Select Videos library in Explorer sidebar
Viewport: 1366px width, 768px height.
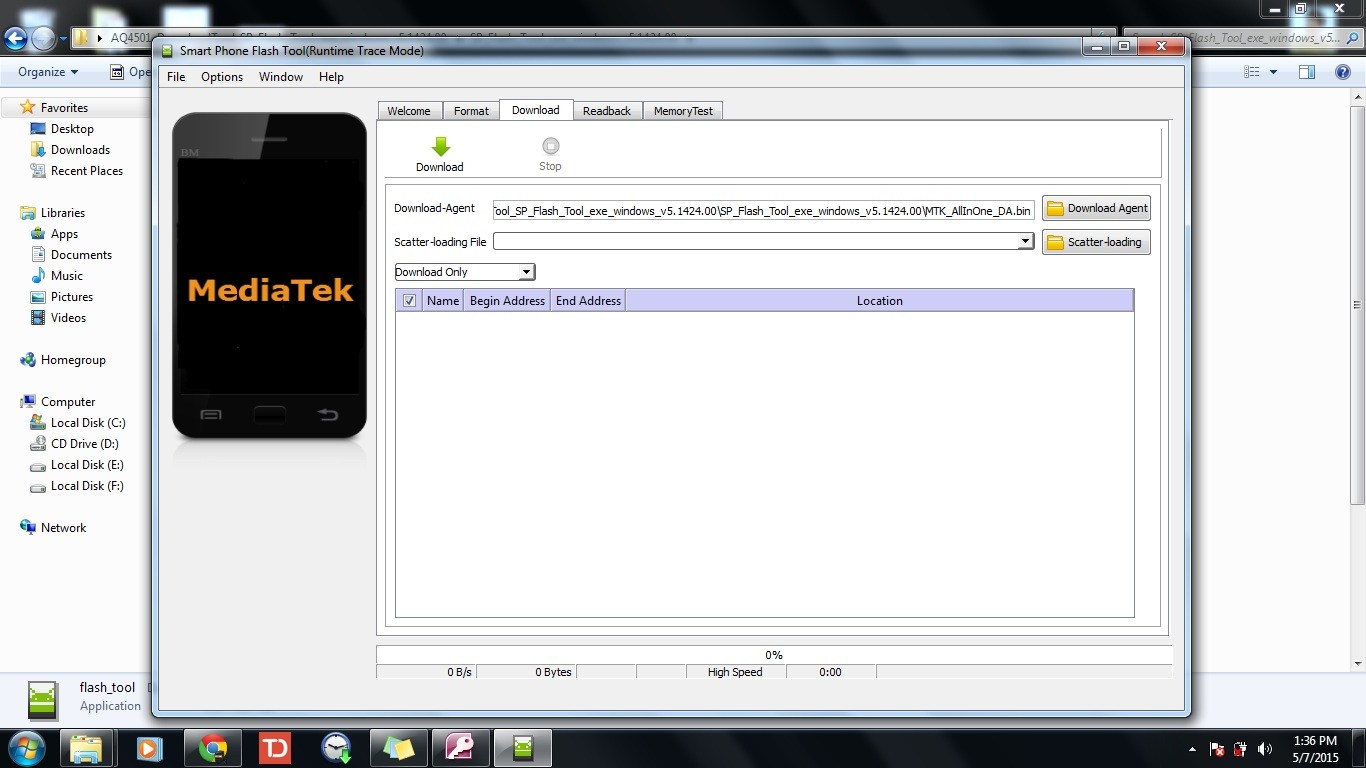click(x=69, y=317)
